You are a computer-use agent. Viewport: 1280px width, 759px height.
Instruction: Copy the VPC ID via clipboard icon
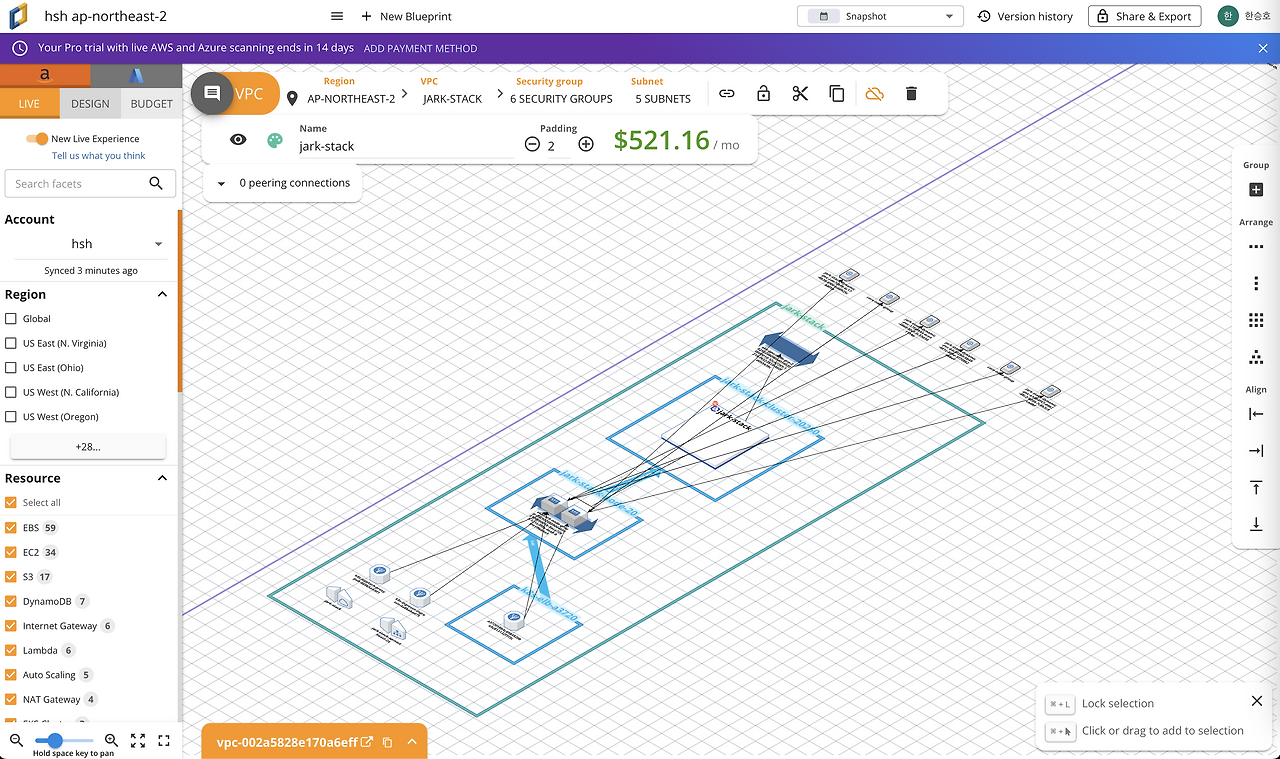click(387, 742)
